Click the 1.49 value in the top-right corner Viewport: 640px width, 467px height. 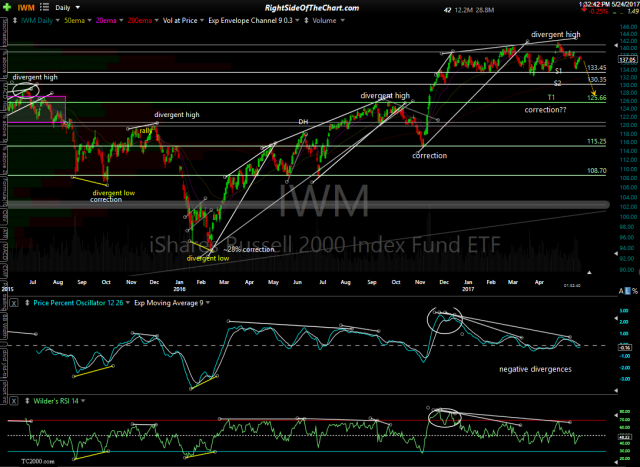tap(632, 11)
